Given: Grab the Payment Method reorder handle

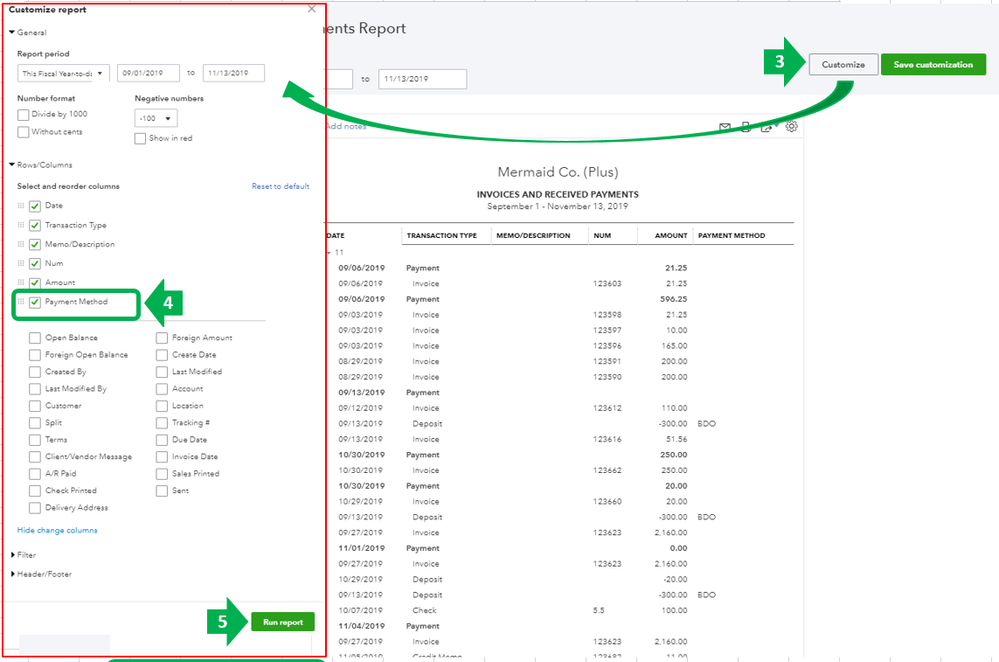Looking at the screenshot, I should [x=20, y=301].
